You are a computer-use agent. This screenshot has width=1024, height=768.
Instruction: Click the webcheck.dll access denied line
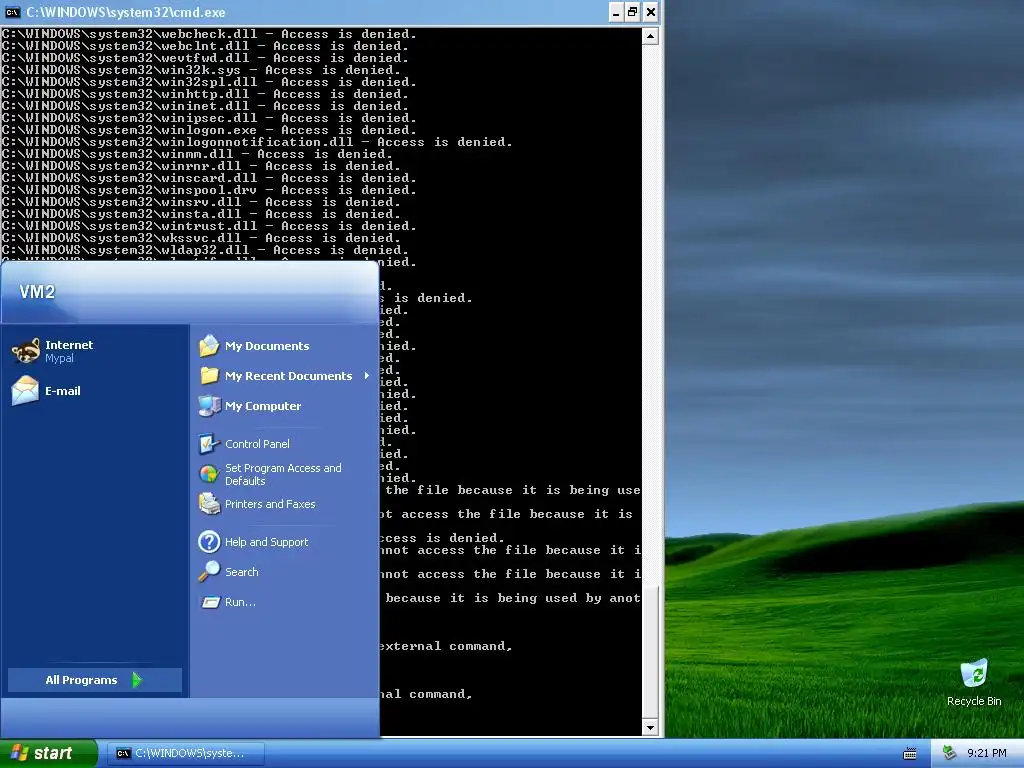click(x=208, y=34)
